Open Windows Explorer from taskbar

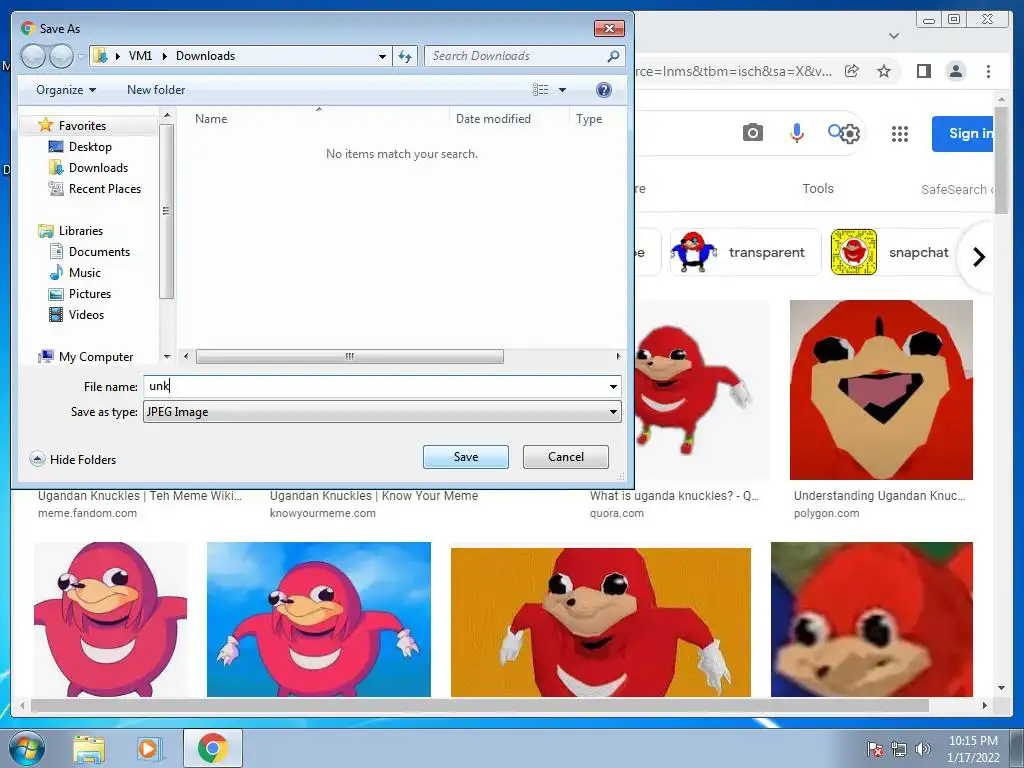coord(89,748)
